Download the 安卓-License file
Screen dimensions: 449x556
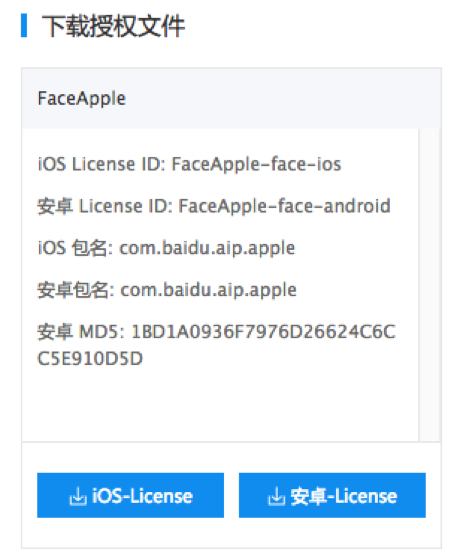[x=332, y=495]
